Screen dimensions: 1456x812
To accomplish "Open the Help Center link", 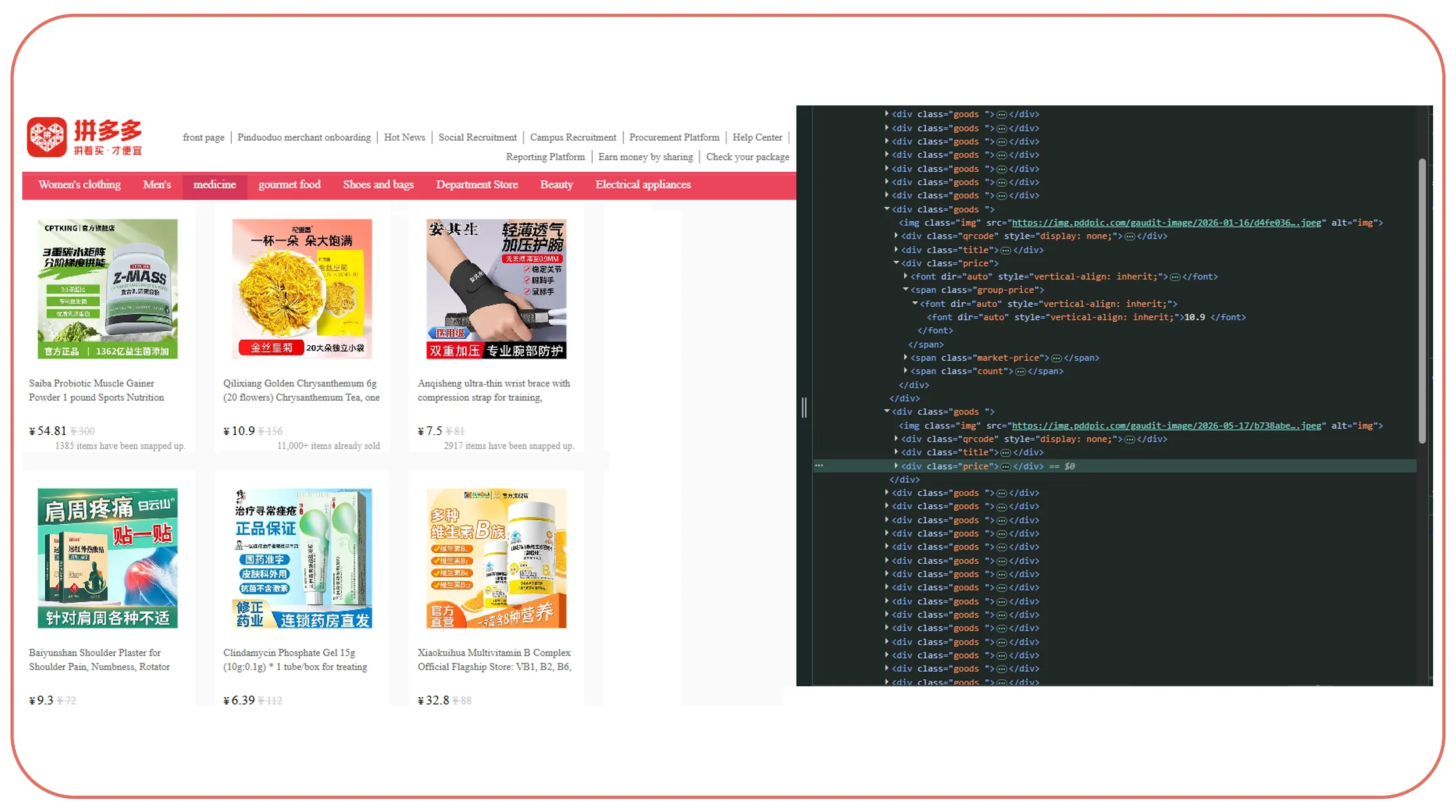I will point(757,138).
